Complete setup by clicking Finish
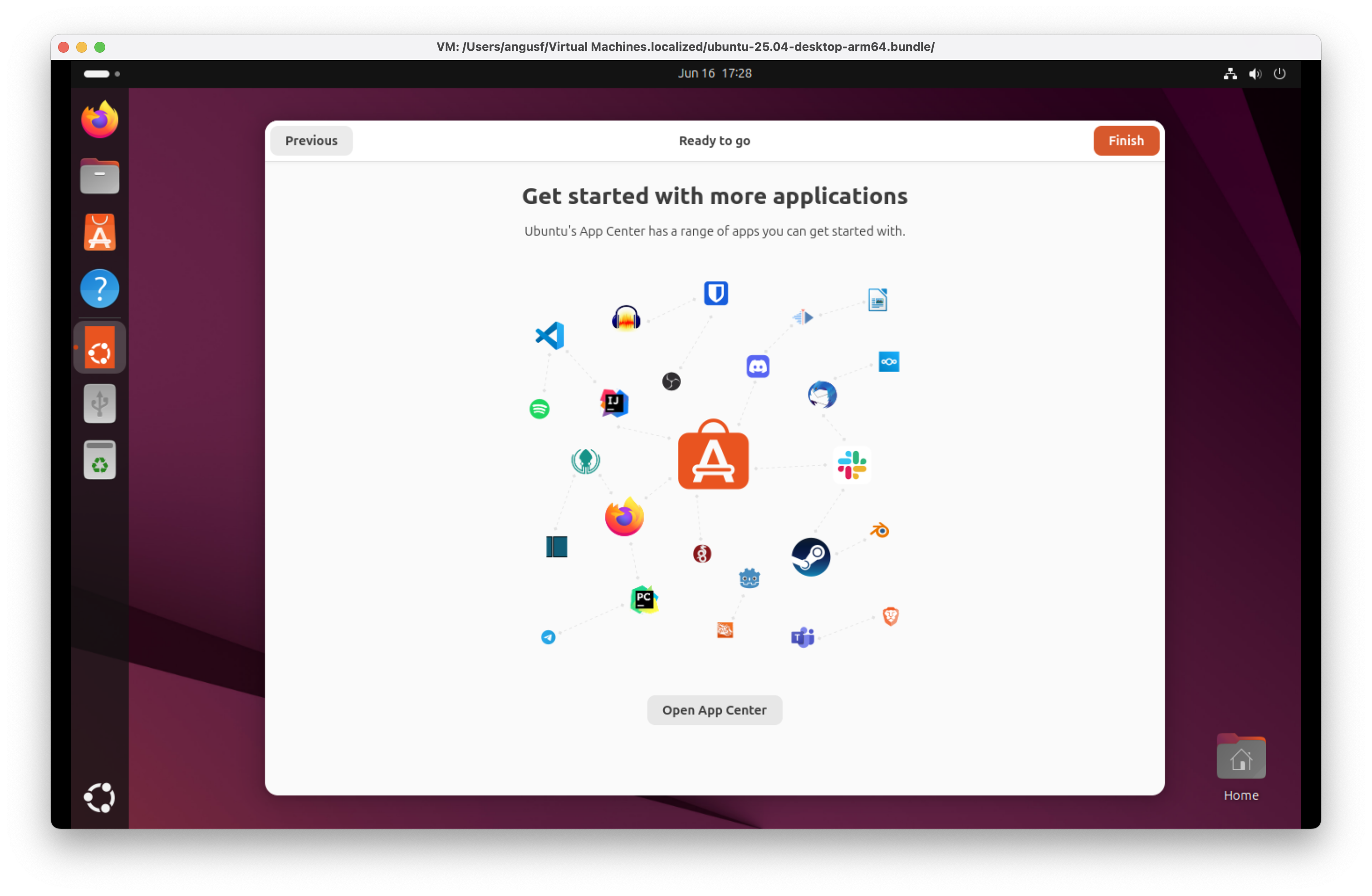Screen dimensions: 1372x896 pos(1125,140)
